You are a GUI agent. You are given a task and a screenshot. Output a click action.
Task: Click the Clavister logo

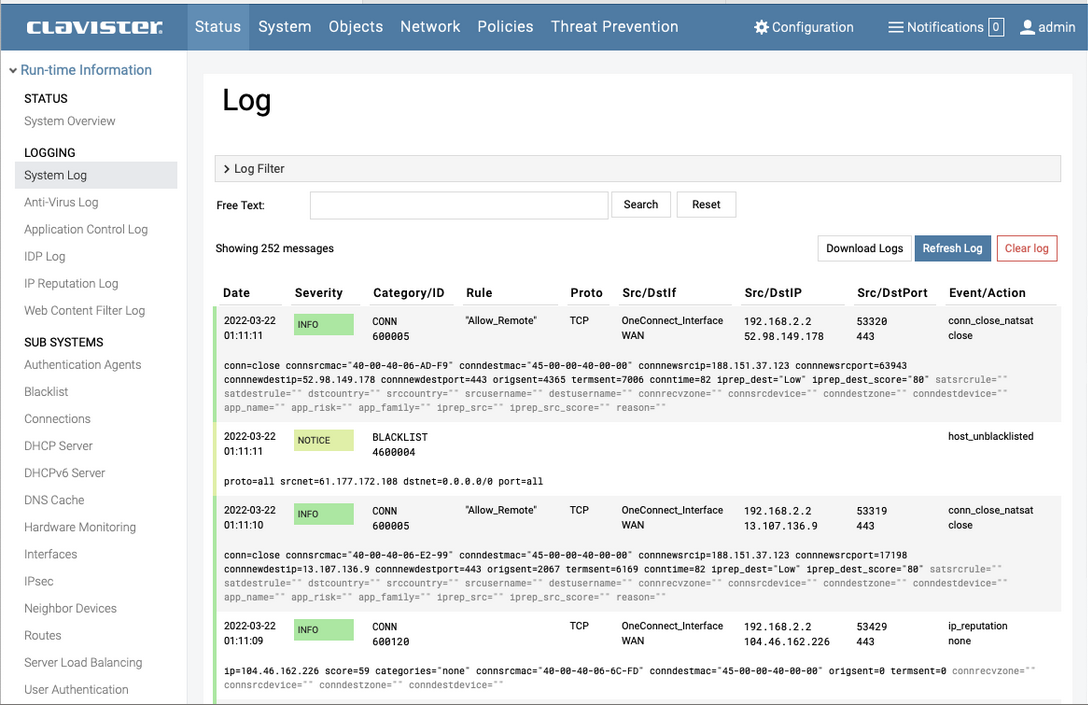click(91, 27)
